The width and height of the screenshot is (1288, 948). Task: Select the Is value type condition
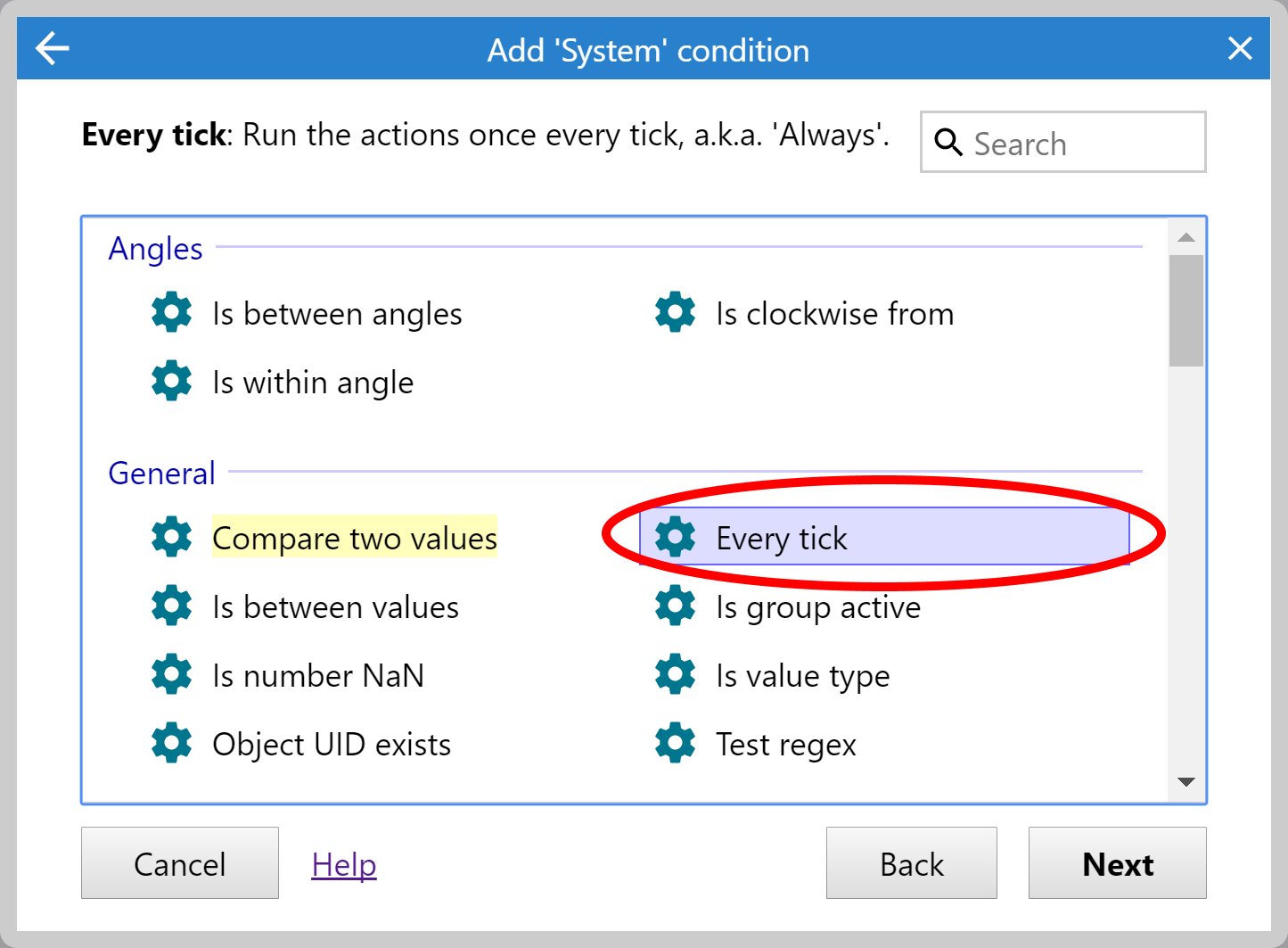(802, 675)
